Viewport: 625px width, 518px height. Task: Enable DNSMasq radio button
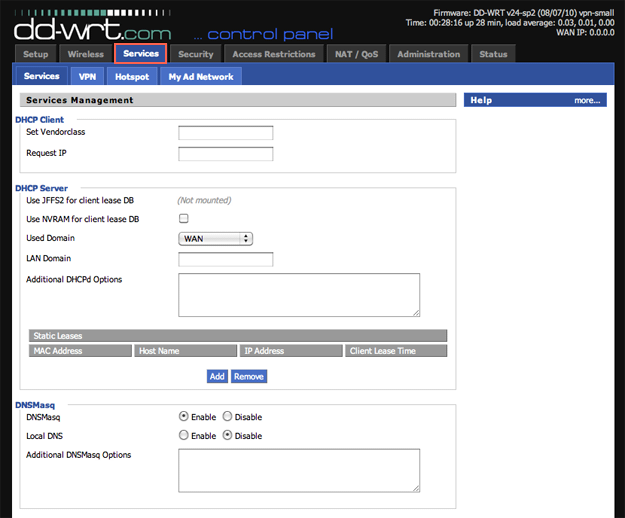(183, 416)
